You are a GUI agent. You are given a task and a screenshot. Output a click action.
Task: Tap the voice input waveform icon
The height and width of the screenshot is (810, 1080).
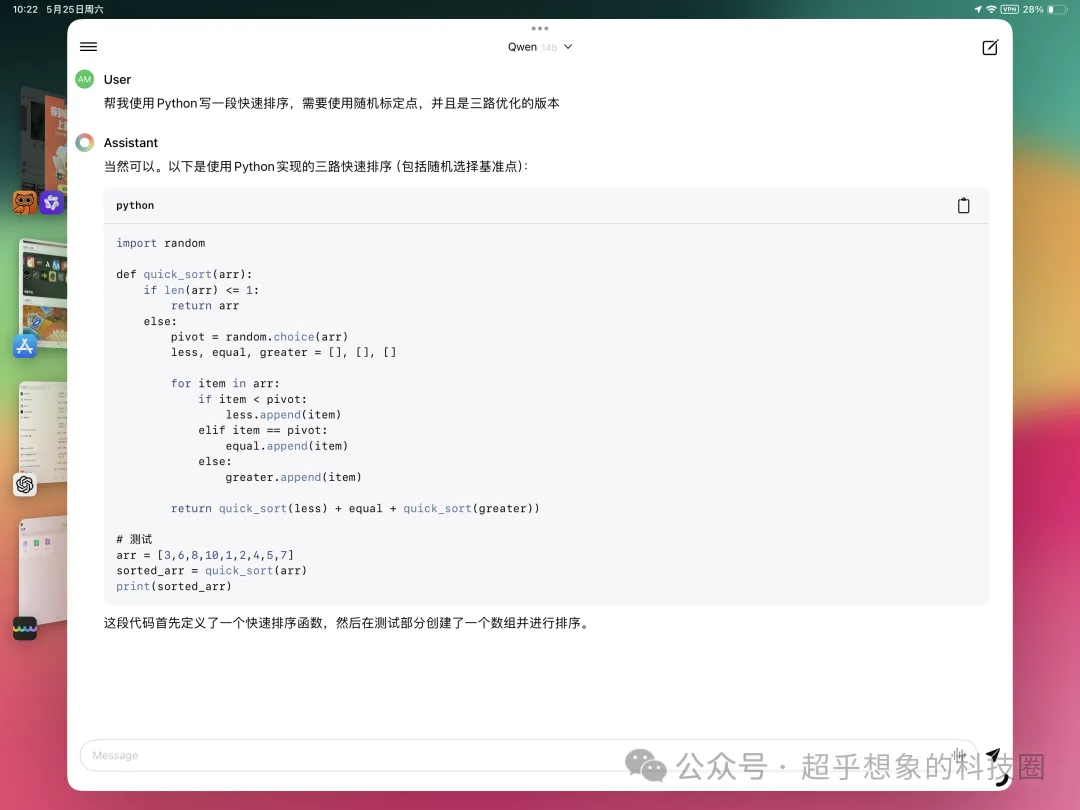point(958,755)
